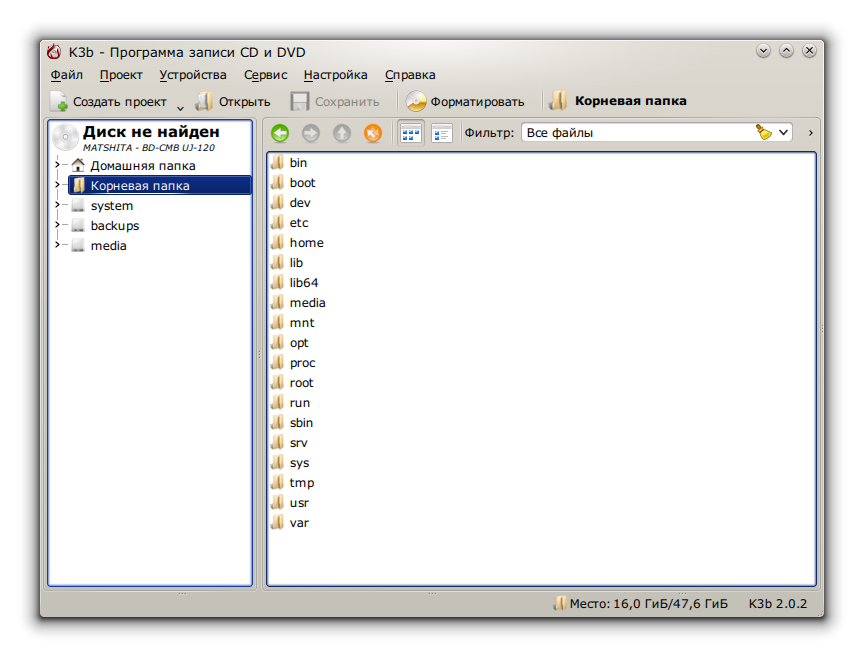Click the broom icon to clear filter
864x657 pixels.
pyautogui.click(x=765, y=132)
